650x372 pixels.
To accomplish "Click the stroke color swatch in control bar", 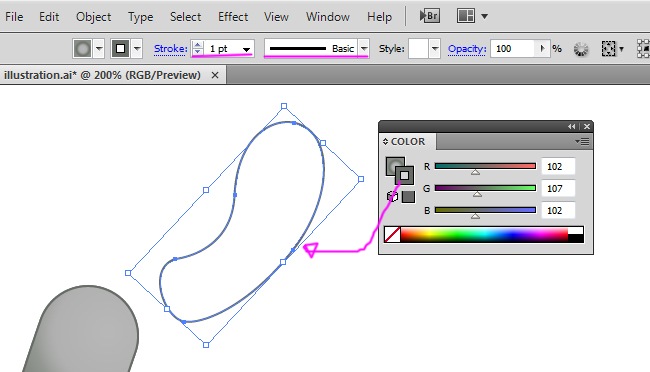I will (x=120, y=49).
